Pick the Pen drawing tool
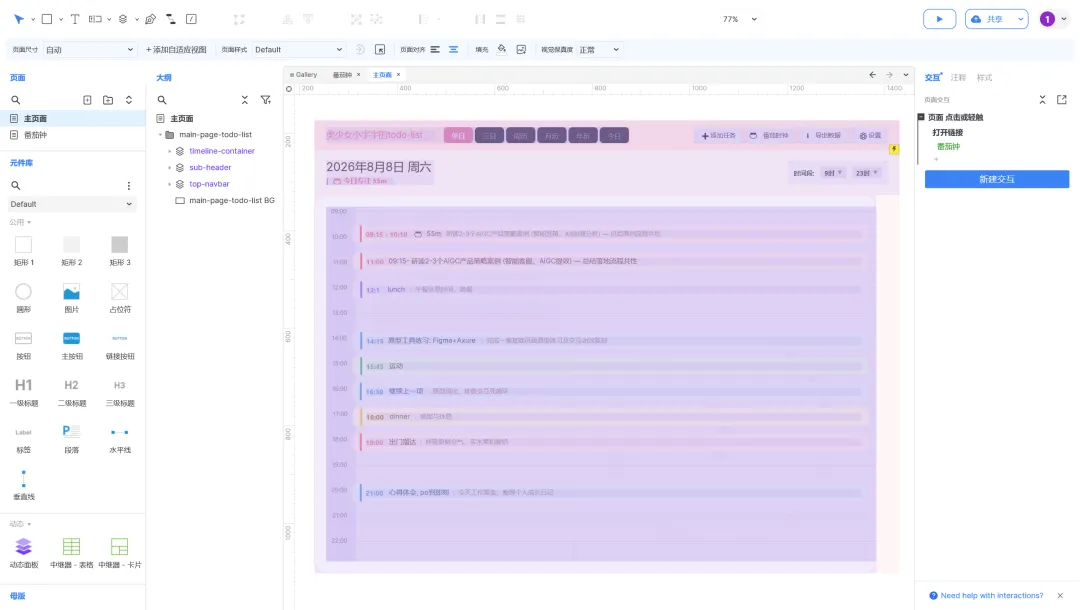Screen dimensions: 1080x610 pyautogui.click(x=150, y=19)
